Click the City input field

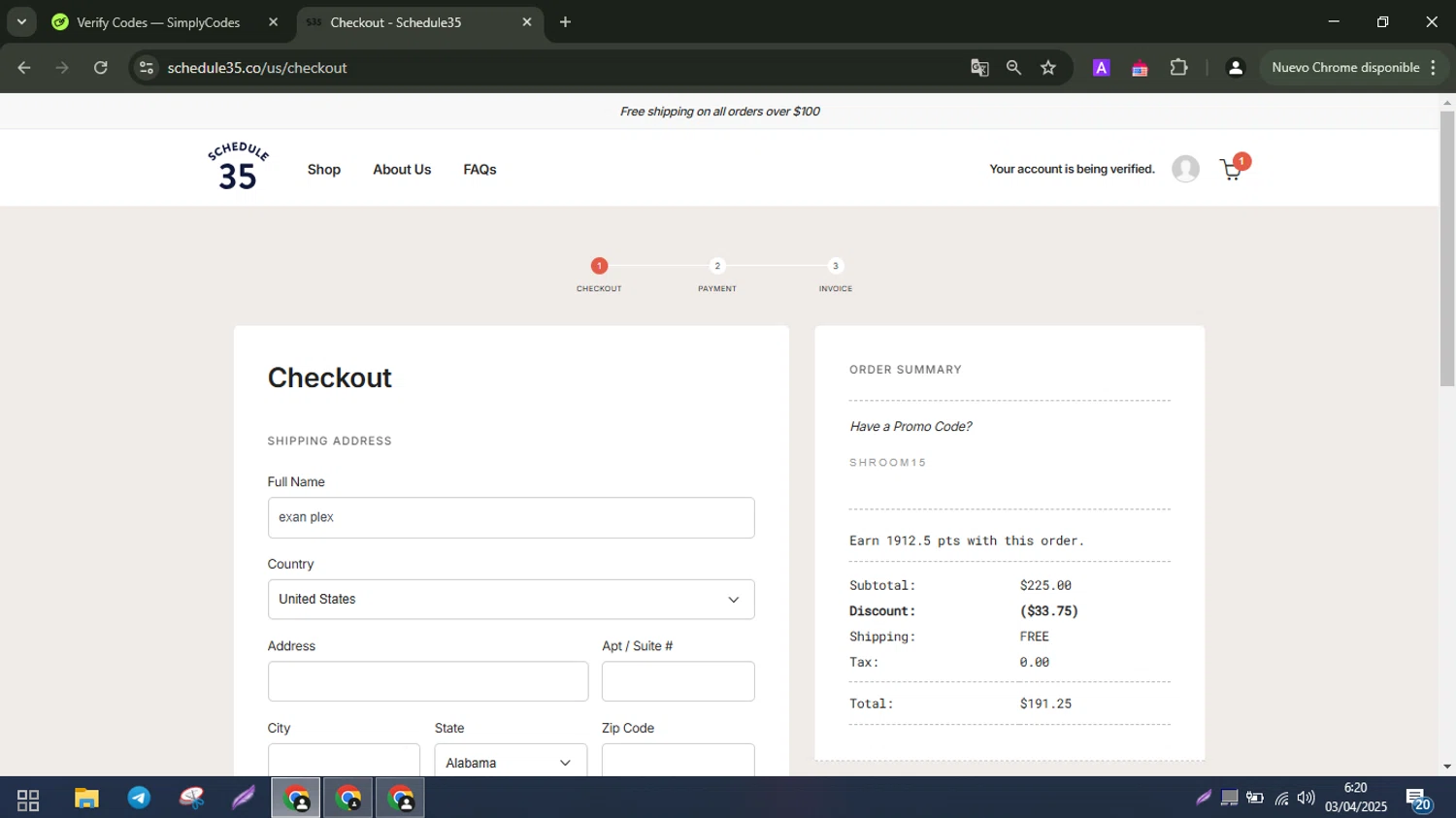pos(344,760)
